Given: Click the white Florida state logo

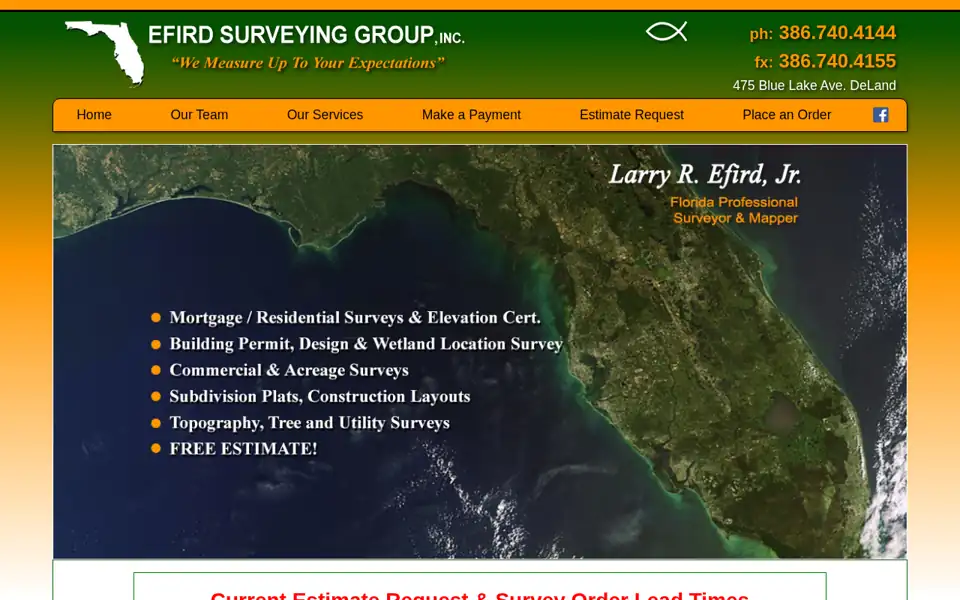Looking at the screenshot, I should point(105,53).
